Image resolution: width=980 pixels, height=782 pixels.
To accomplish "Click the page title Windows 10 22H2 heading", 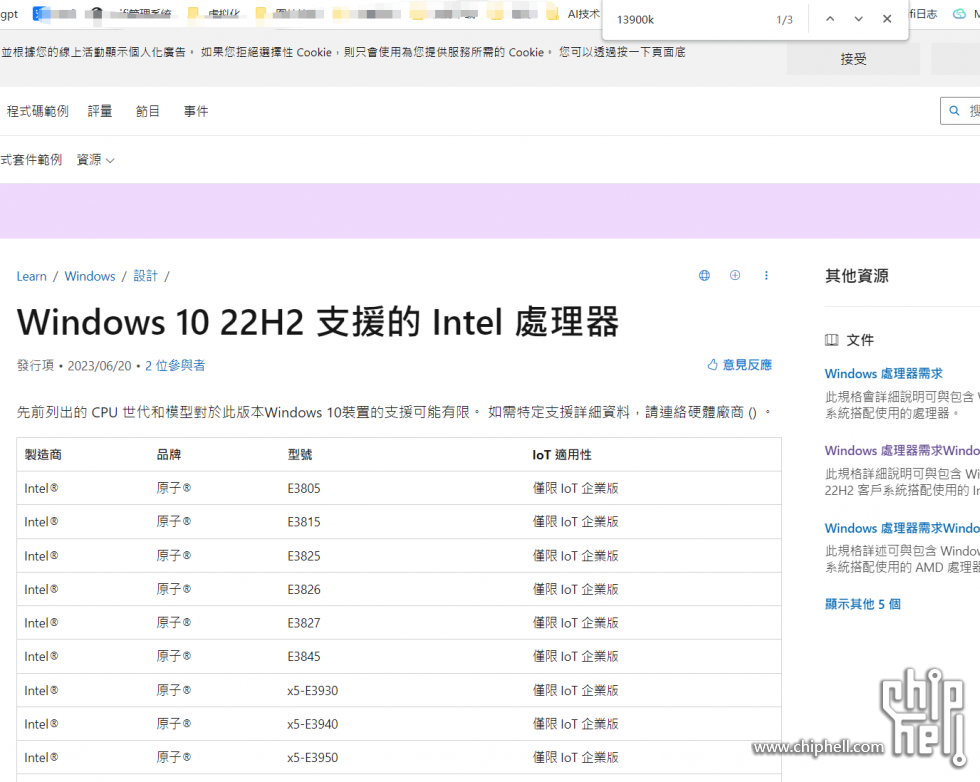I will [318, 322].
